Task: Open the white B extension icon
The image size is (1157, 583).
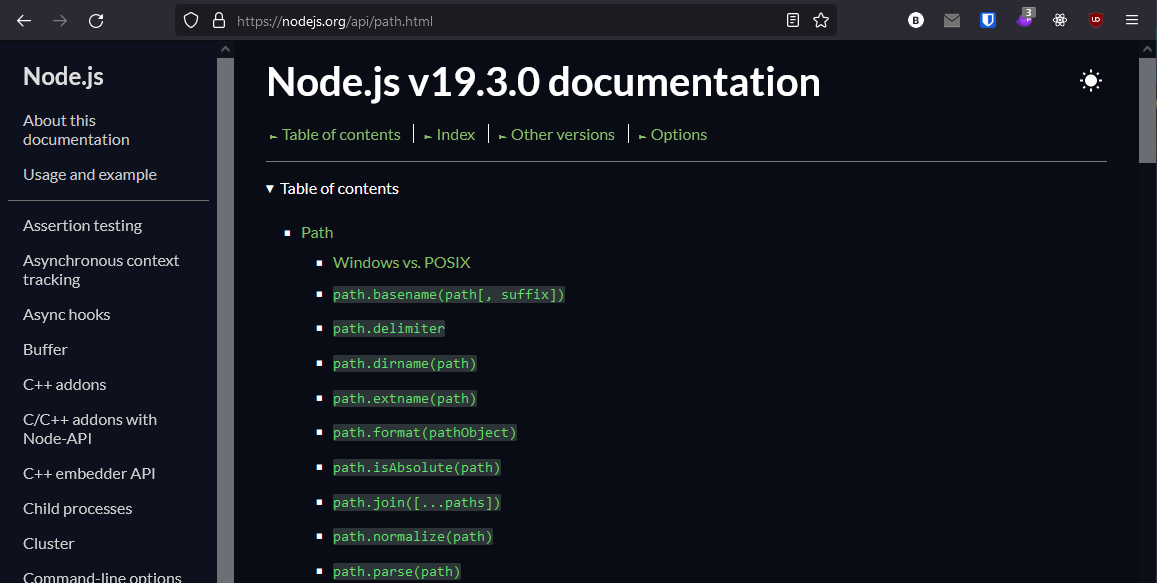Action: click(916, 21)
